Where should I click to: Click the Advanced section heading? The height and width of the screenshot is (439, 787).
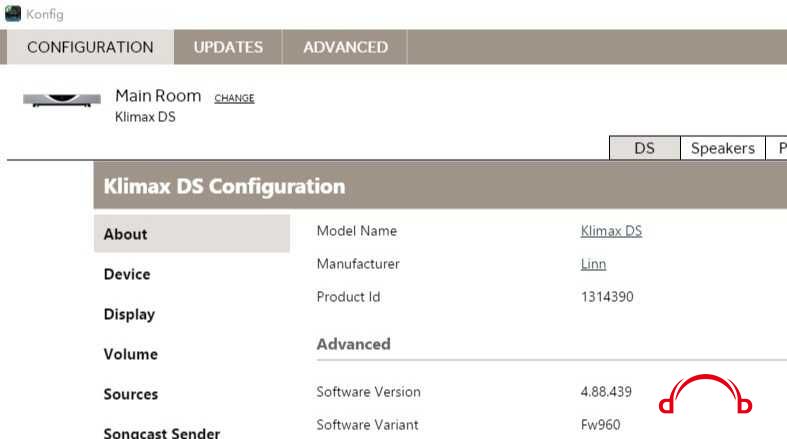(353, 344)
